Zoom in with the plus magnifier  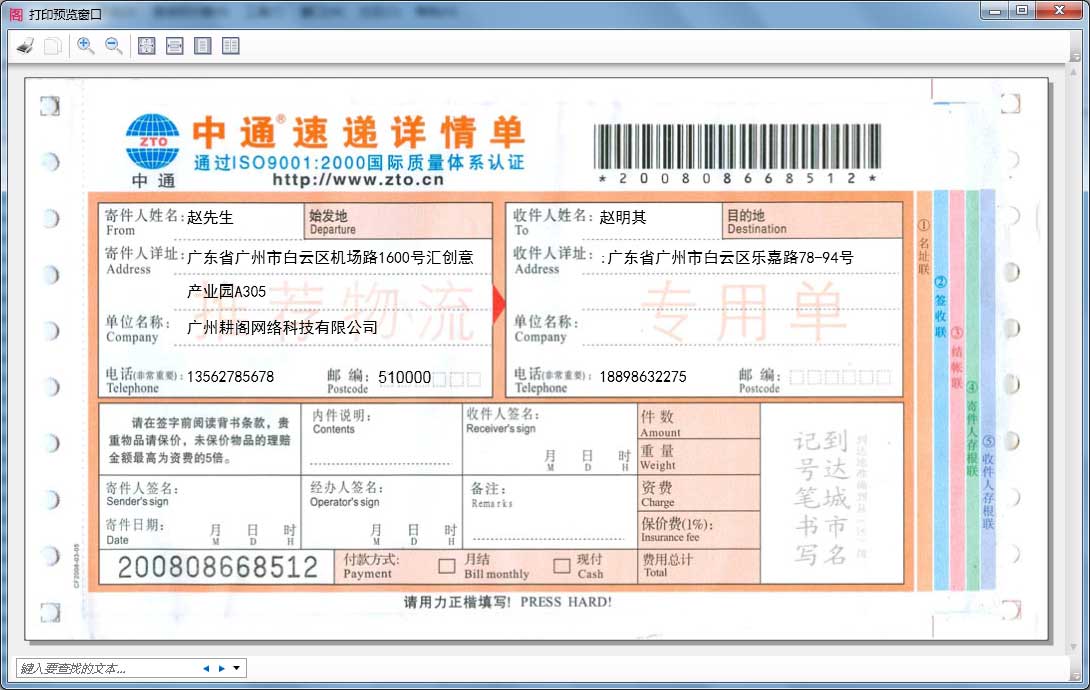point(86,46)
